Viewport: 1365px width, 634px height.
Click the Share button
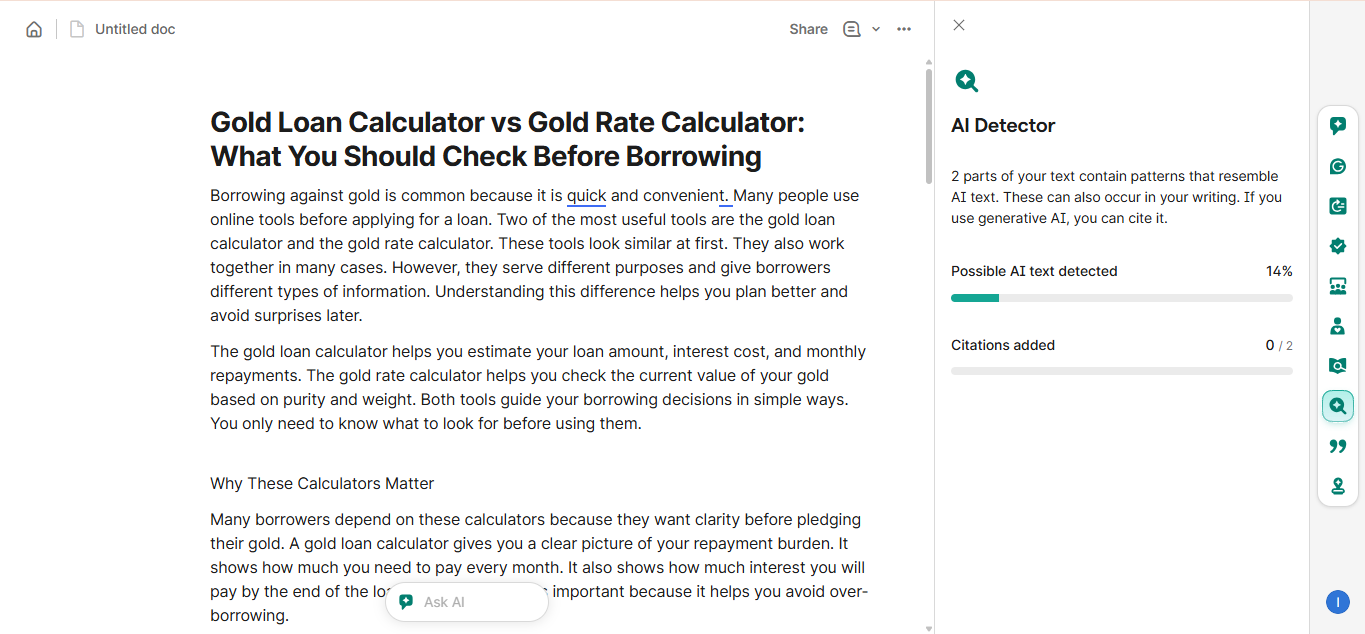click(x=808, y=29)
